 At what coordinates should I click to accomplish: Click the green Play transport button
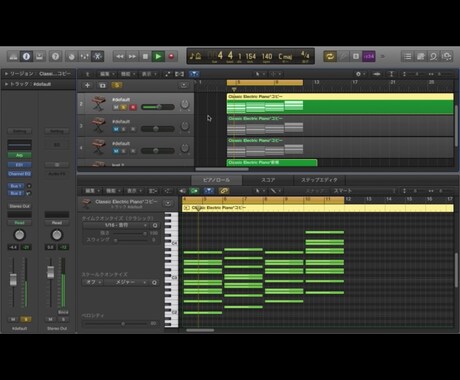158,56
